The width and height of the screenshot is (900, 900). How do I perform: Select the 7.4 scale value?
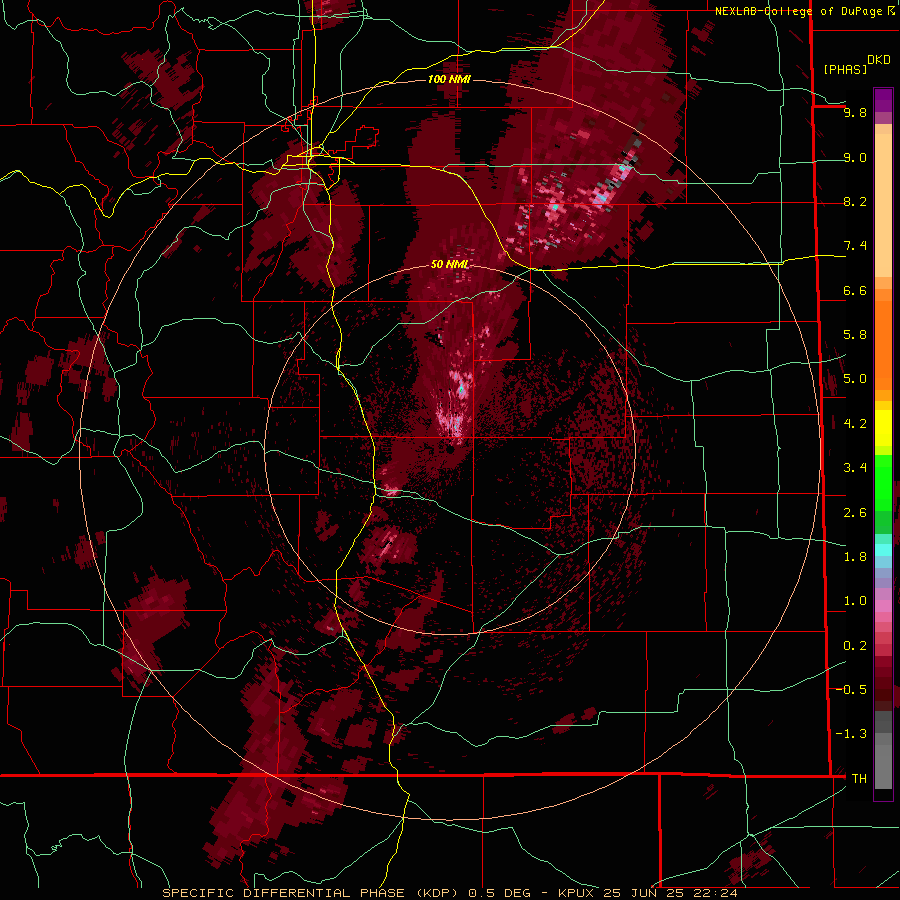pyautogui.click(x=855, y=246)
